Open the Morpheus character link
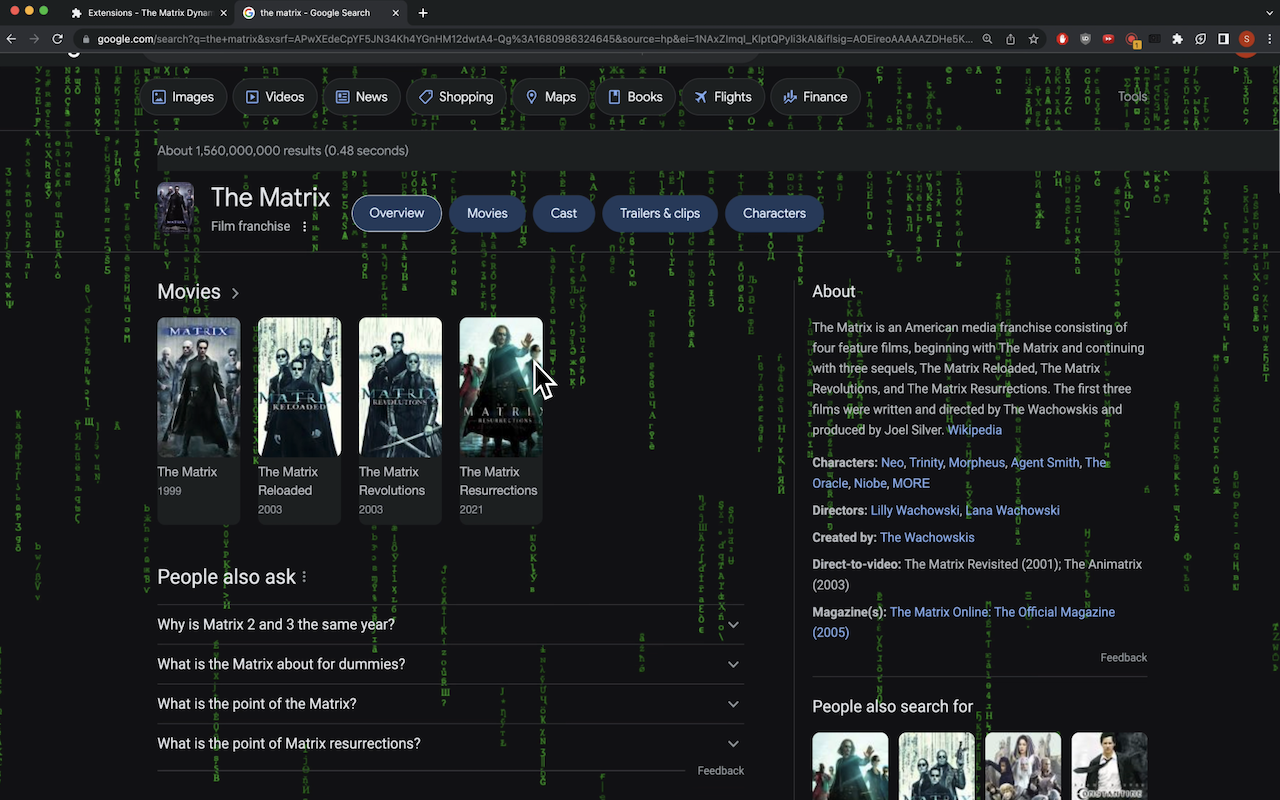 pyautogui.click(x=977, y=463)
